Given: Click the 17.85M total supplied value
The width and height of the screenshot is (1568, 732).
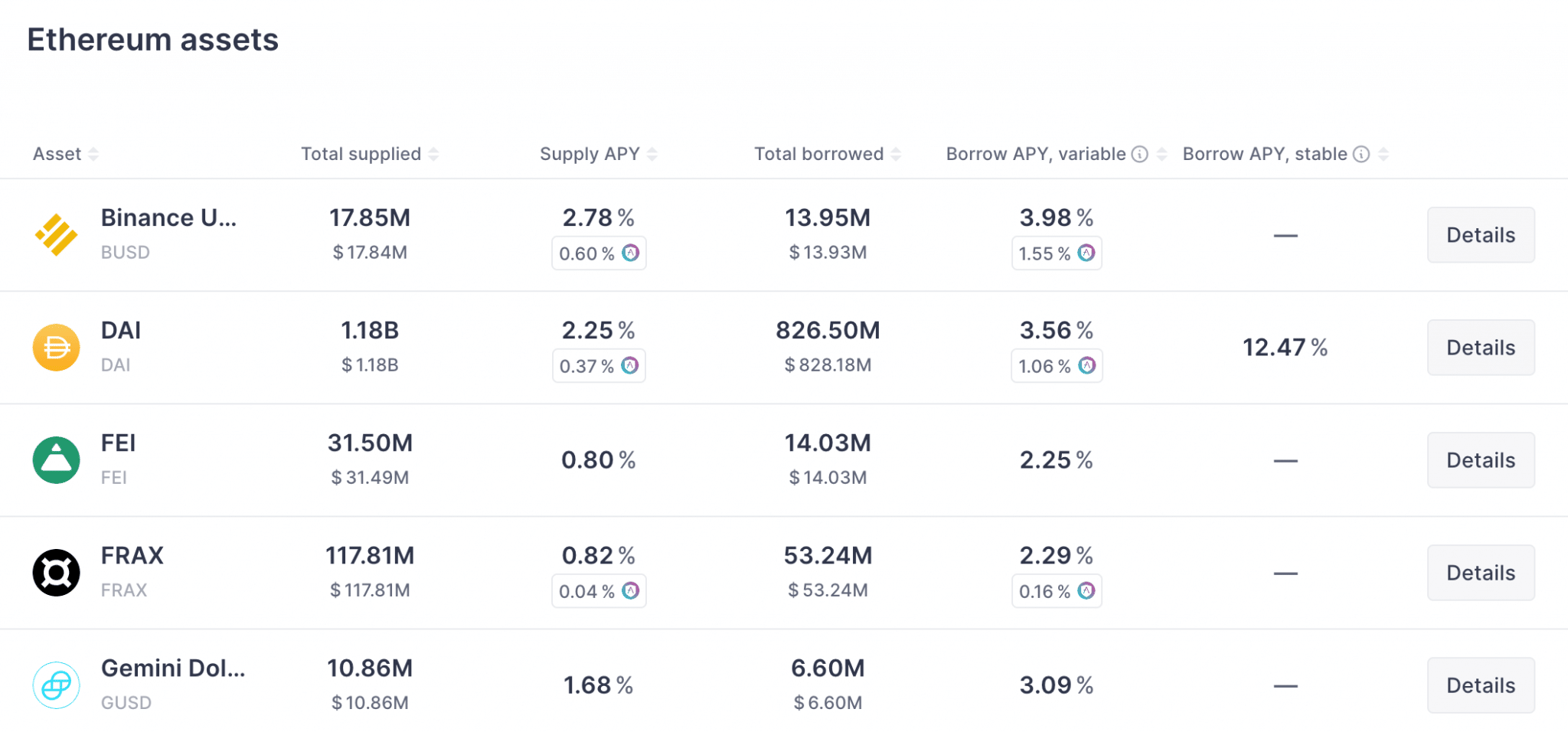Looking at the screenshot, I should pos(370,218).
